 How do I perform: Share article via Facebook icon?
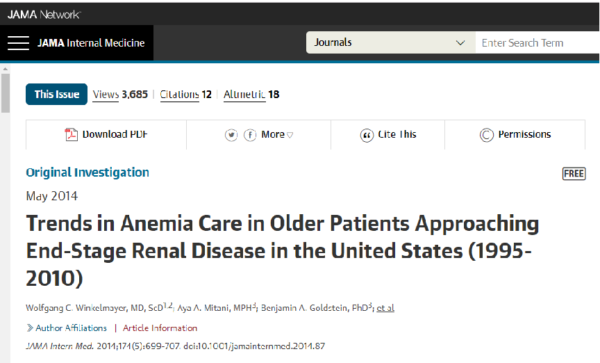point(250,135)
